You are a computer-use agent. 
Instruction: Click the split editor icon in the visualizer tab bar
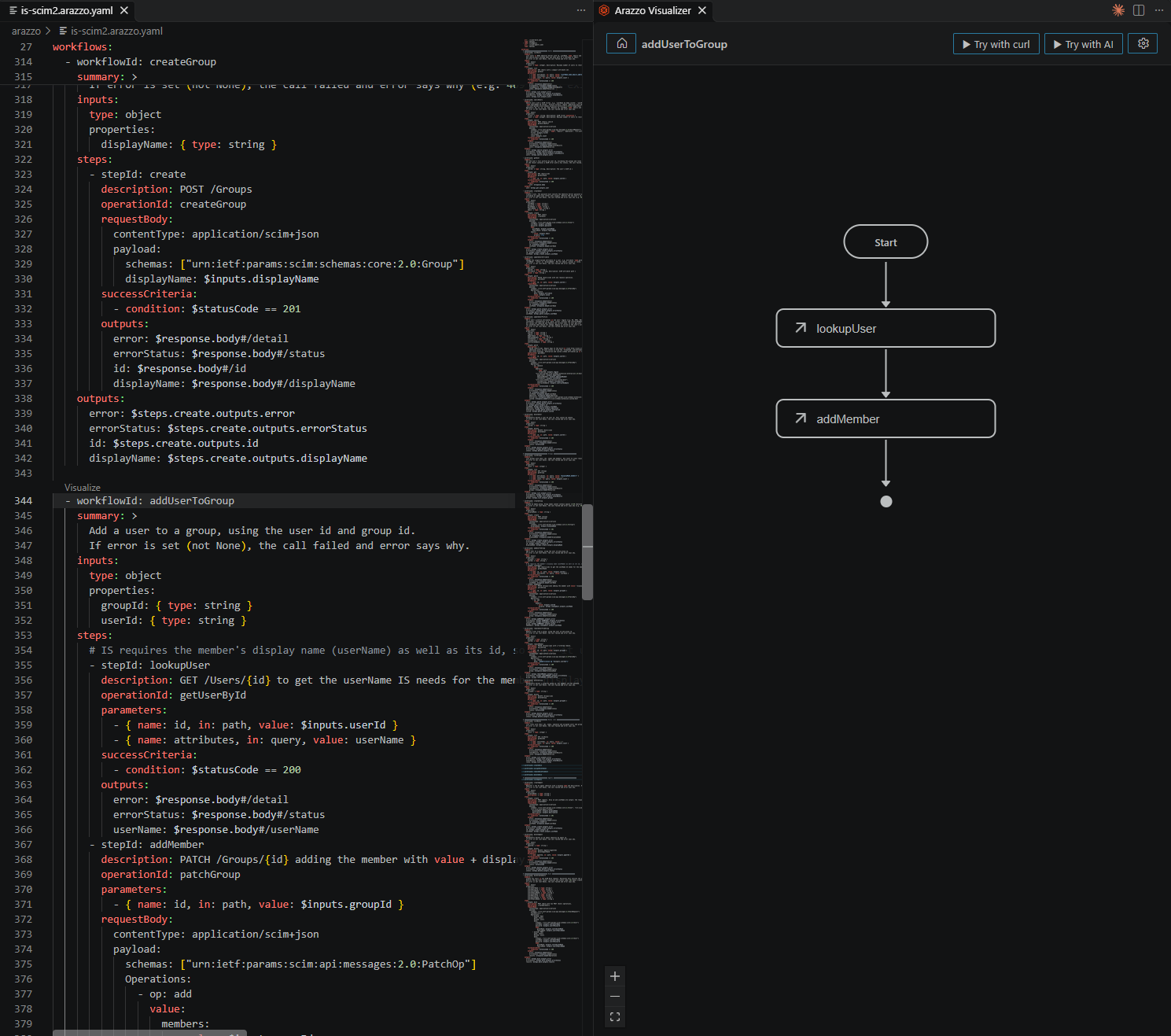pos(1139,10)
